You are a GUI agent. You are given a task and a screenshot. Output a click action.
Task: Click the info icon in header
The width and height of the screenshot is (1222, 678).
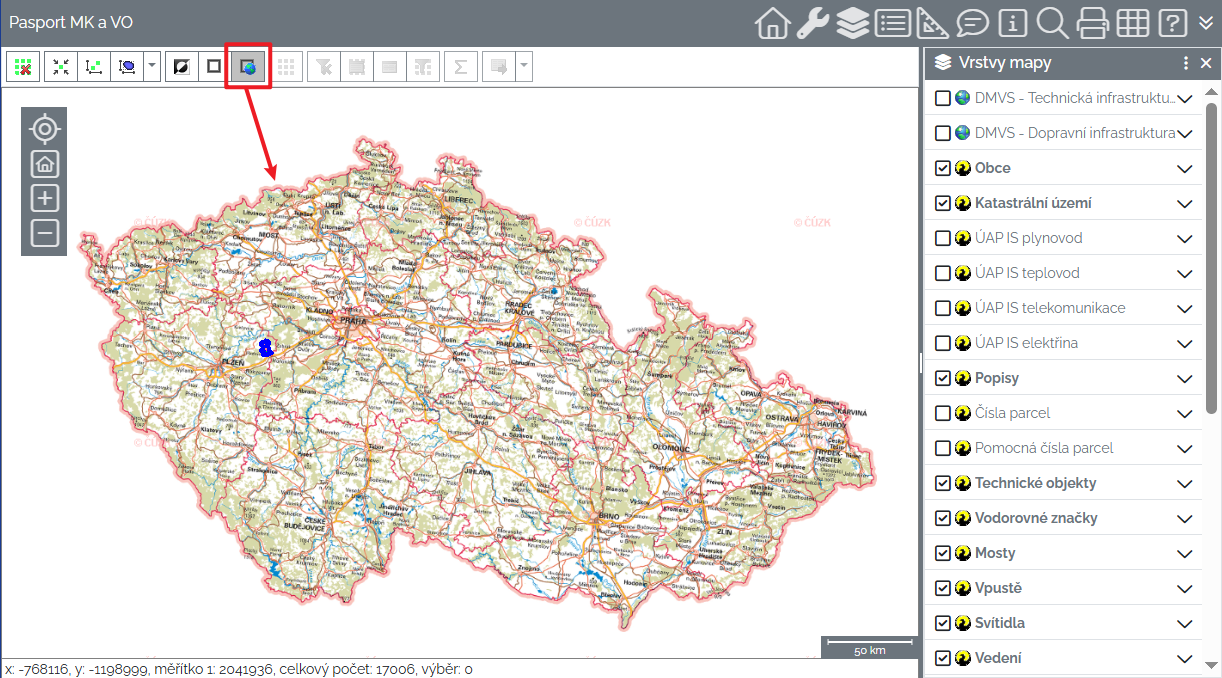pyautogui.click(x=1013, y=23)
